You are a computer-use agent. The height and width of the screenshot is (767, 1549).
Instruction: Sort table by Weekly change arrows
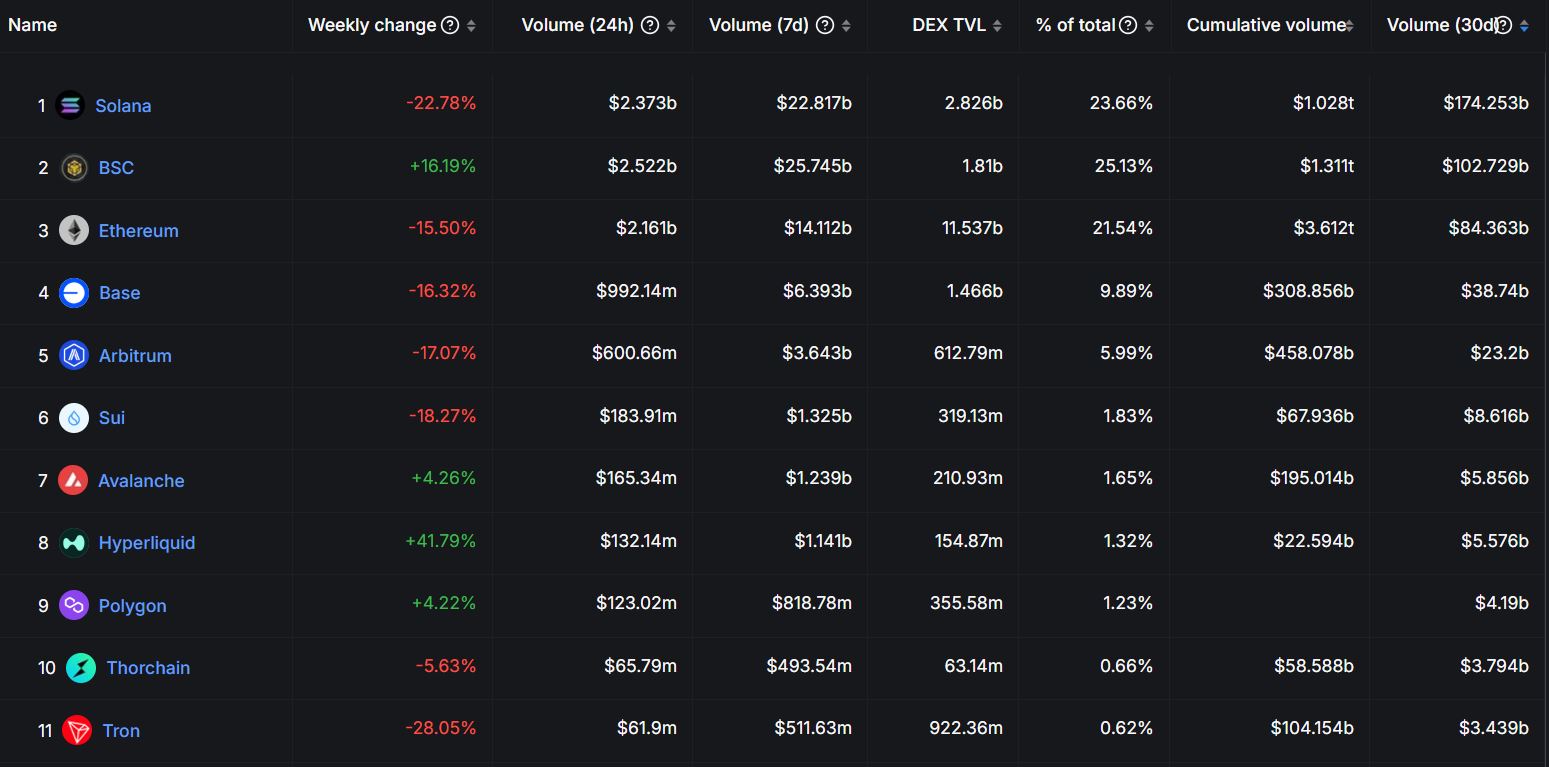tap(472, 26)
